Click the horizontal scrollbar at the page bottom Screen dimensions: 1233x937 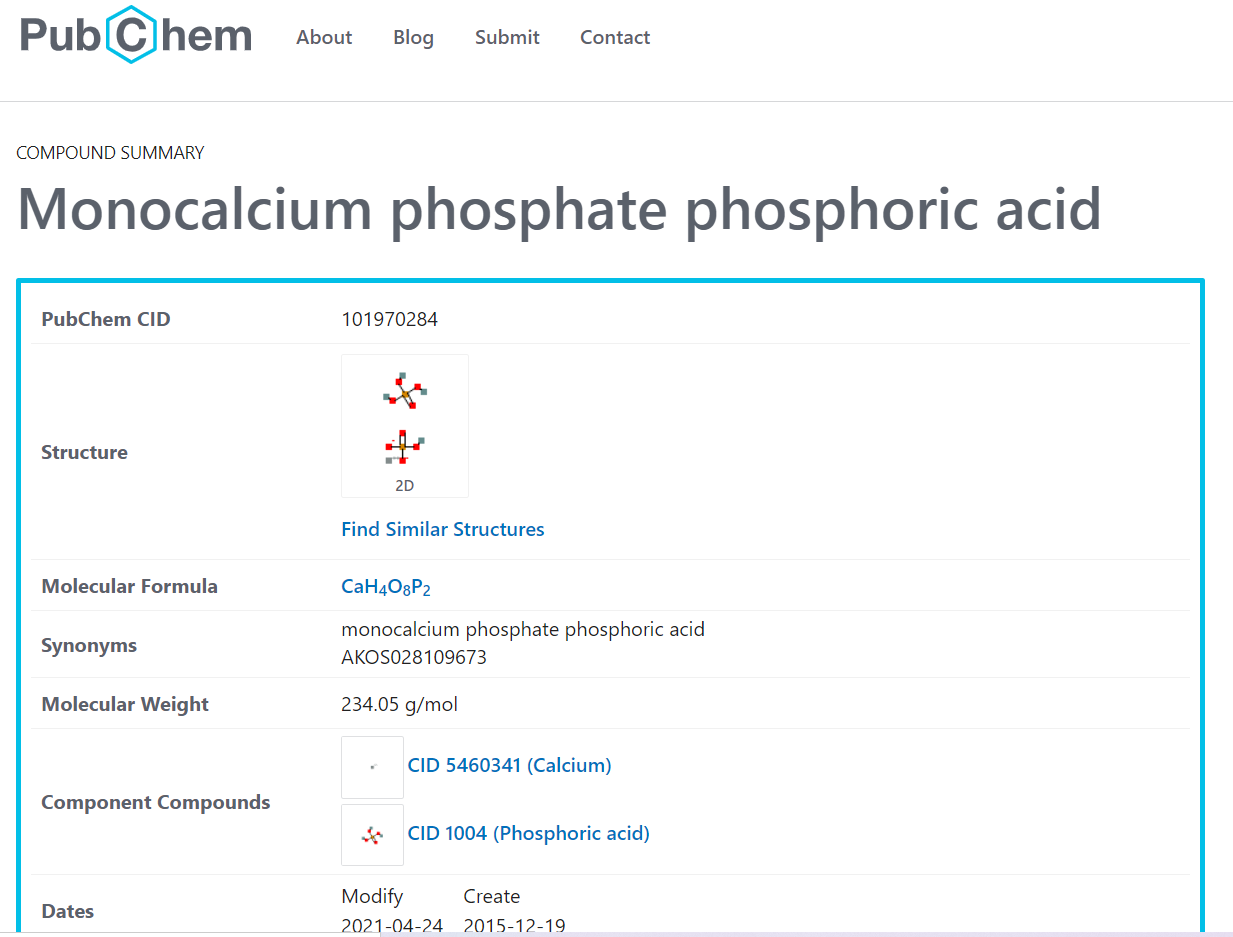(800, 934)
